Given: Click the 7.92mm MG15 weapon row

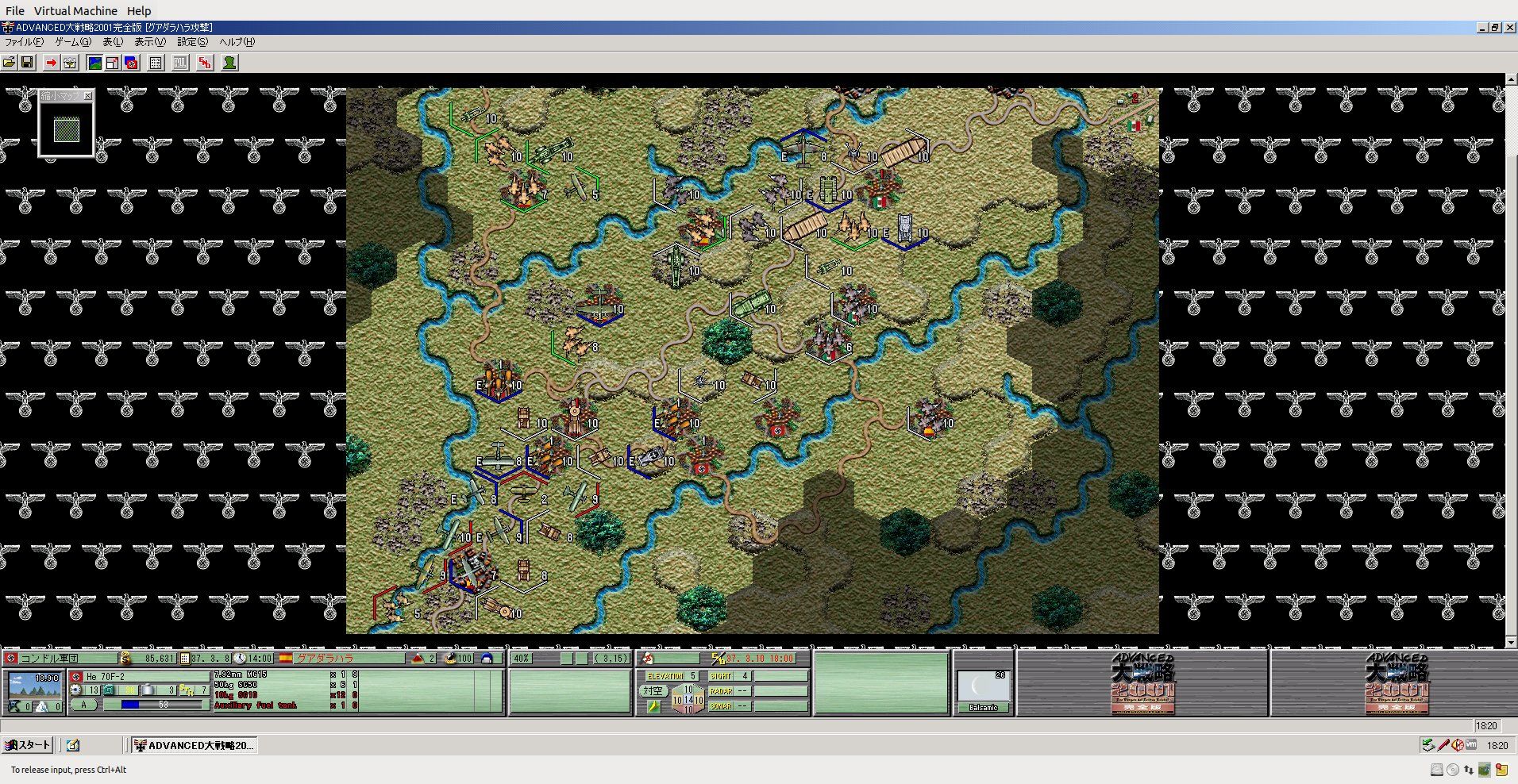Looking at the screenshot, I should (285, 674).
